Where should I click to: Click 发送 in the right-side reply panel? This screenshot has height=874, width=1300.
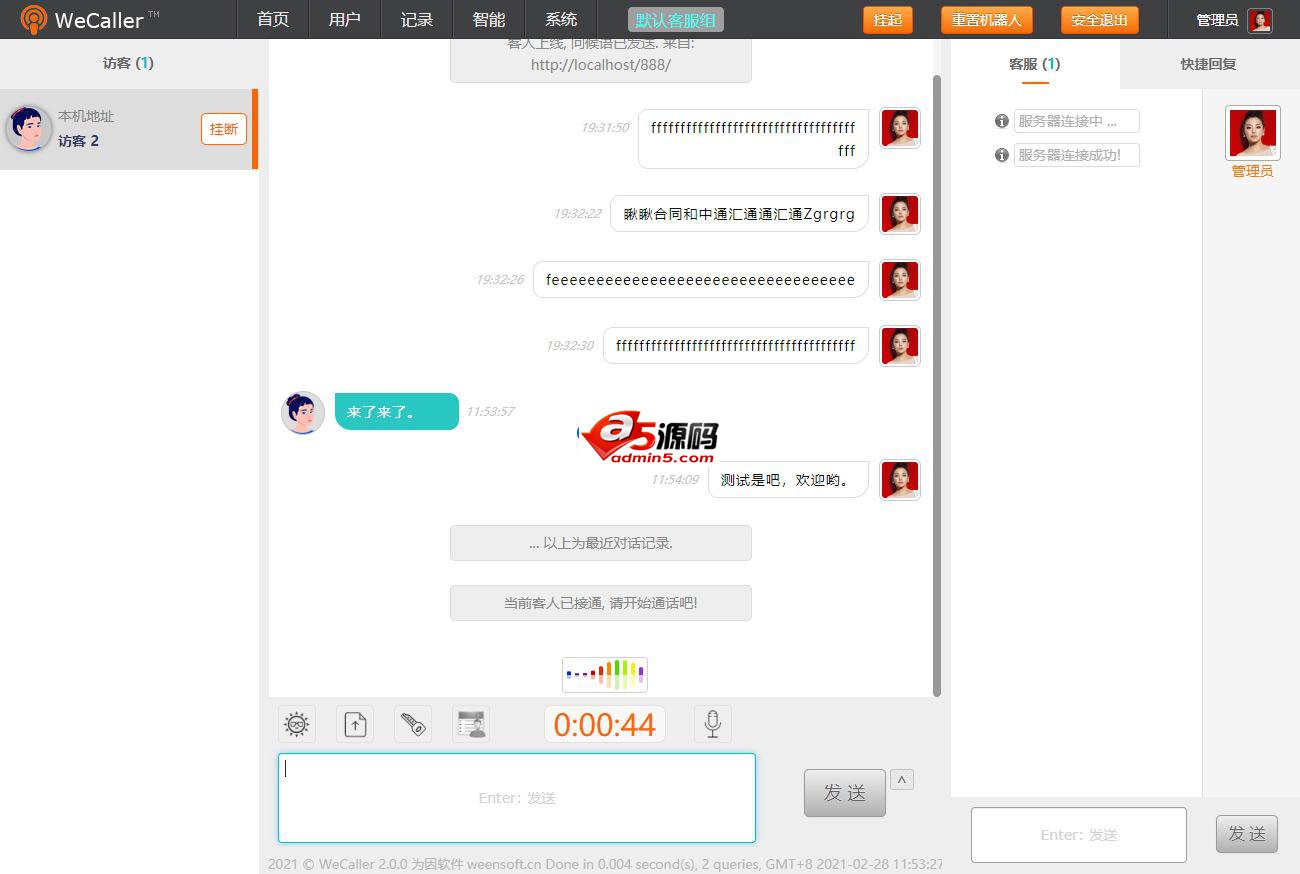click(x=1247, y=833)
